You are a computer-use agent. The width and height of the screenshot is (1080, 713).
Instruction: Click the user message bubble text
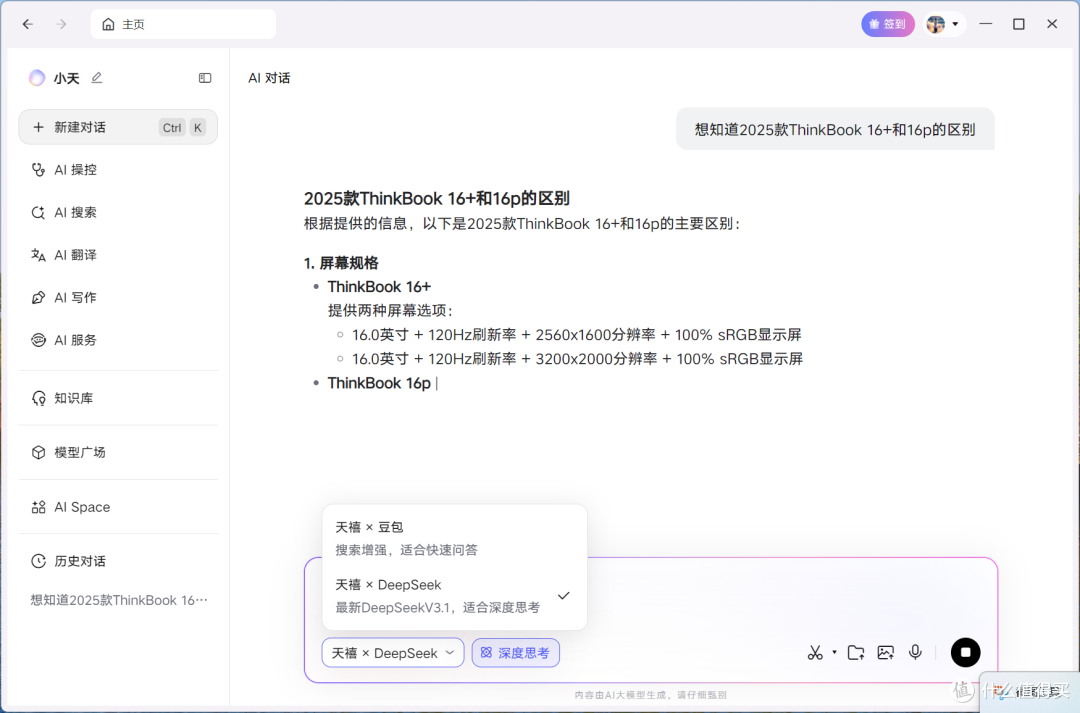[835, 130]
